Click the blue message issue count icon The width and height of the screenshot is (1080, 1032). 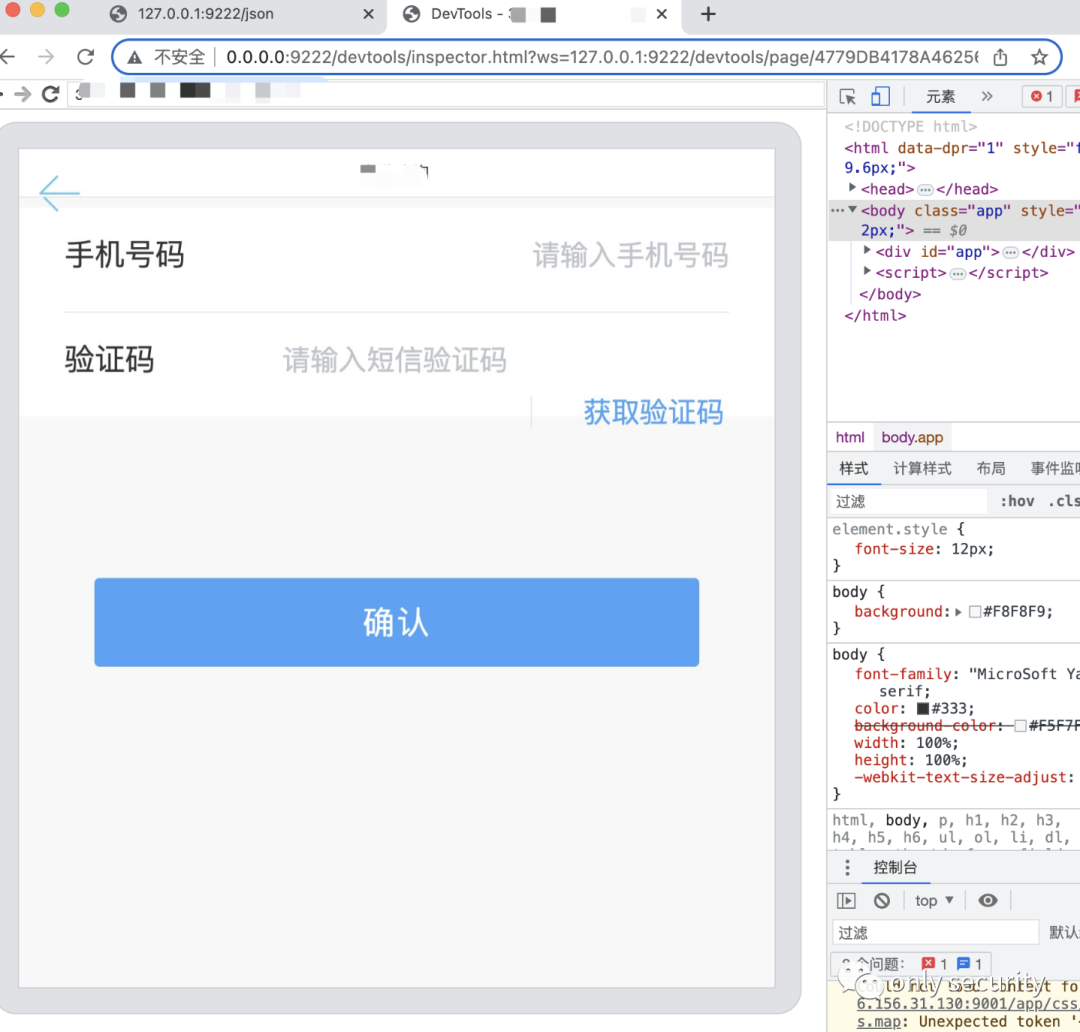pyautogui.click(x=963, y=964)
